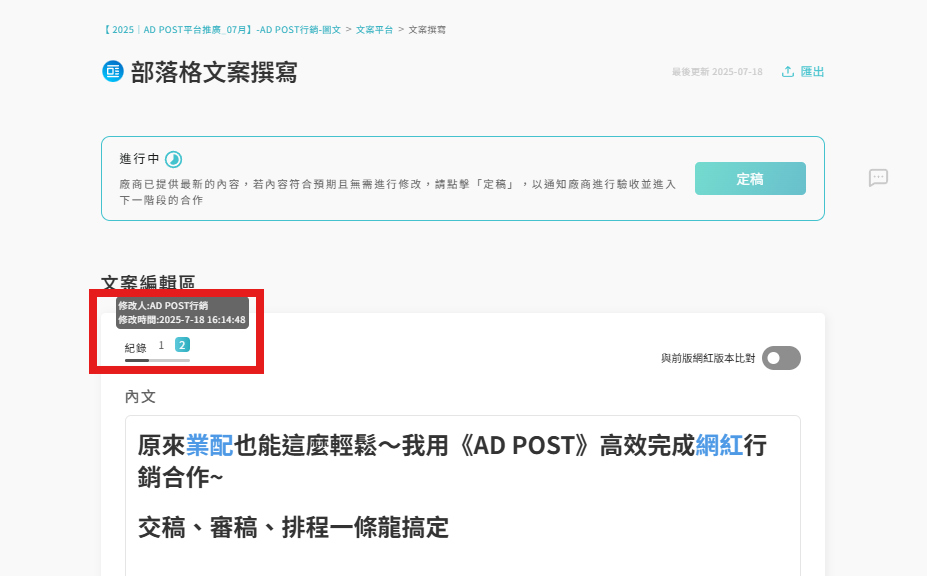Screen dimensions: 927x576
Task: Select record version 2
Action: point(182,345)
